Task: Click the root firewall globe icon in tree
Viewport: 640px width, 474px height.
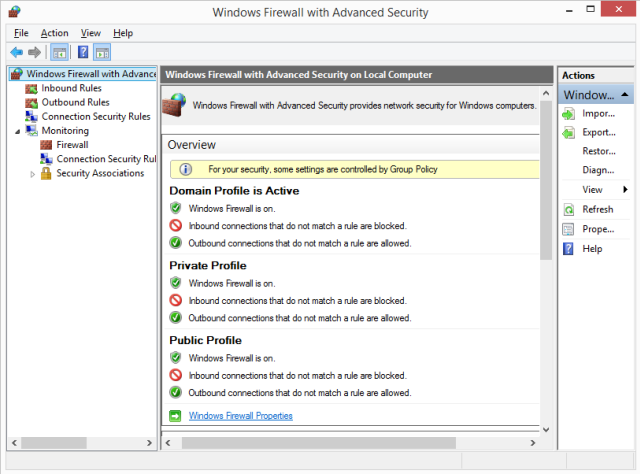Action: [x=17, y=74]
